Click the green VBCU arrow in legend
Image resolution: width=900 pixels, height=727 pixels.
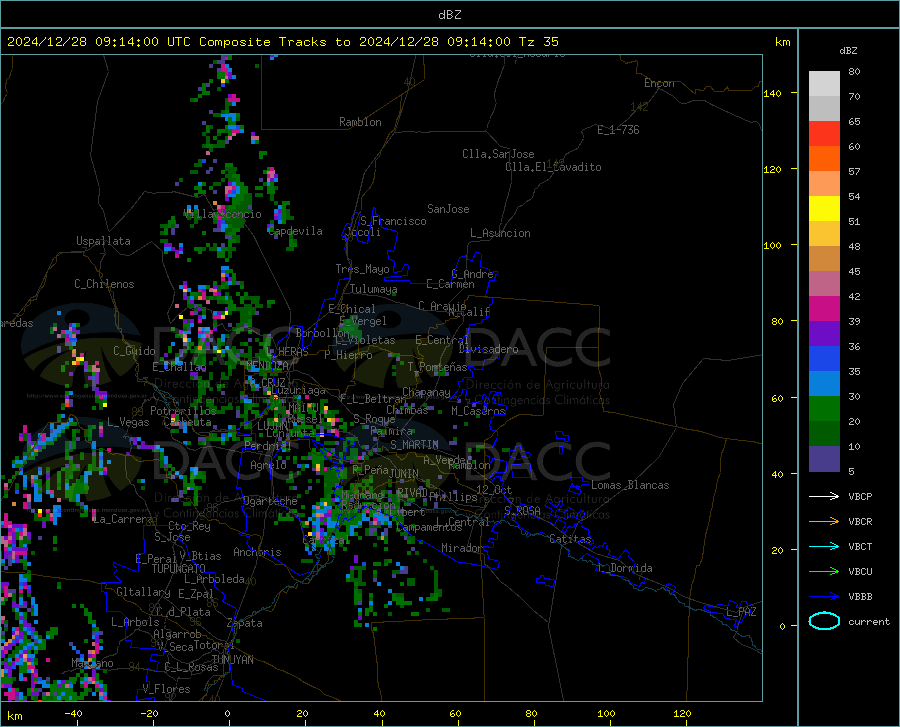(x=824, y=571)
